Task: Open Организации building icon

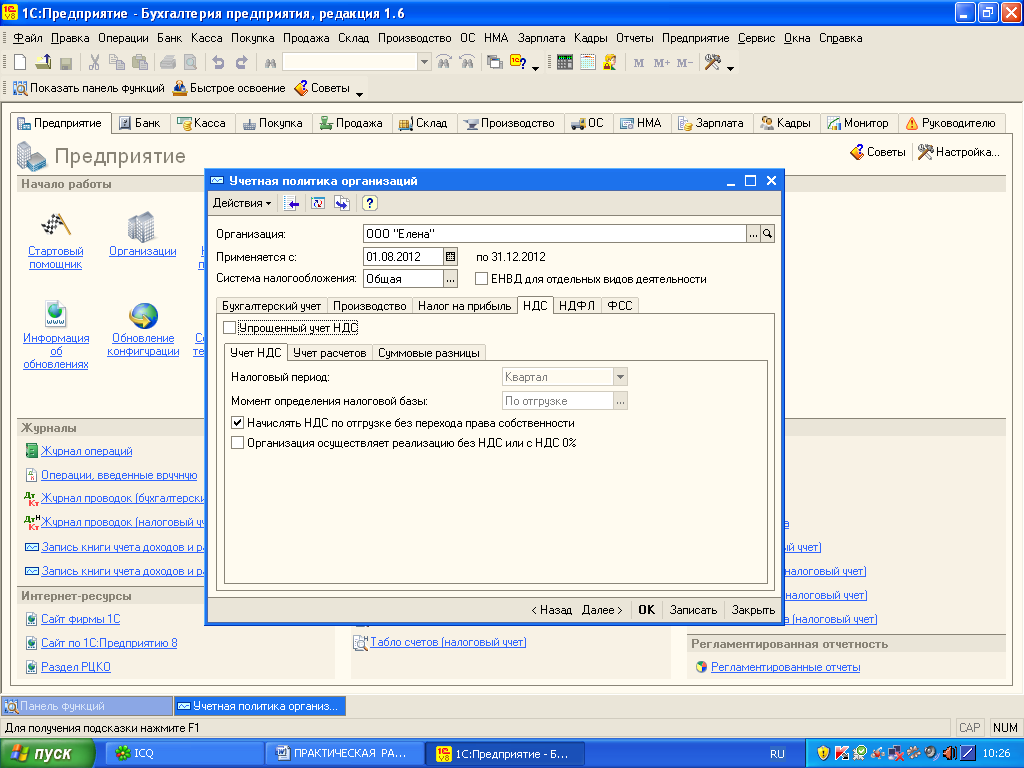Action: pyautogui.click(x=142, y=226)
